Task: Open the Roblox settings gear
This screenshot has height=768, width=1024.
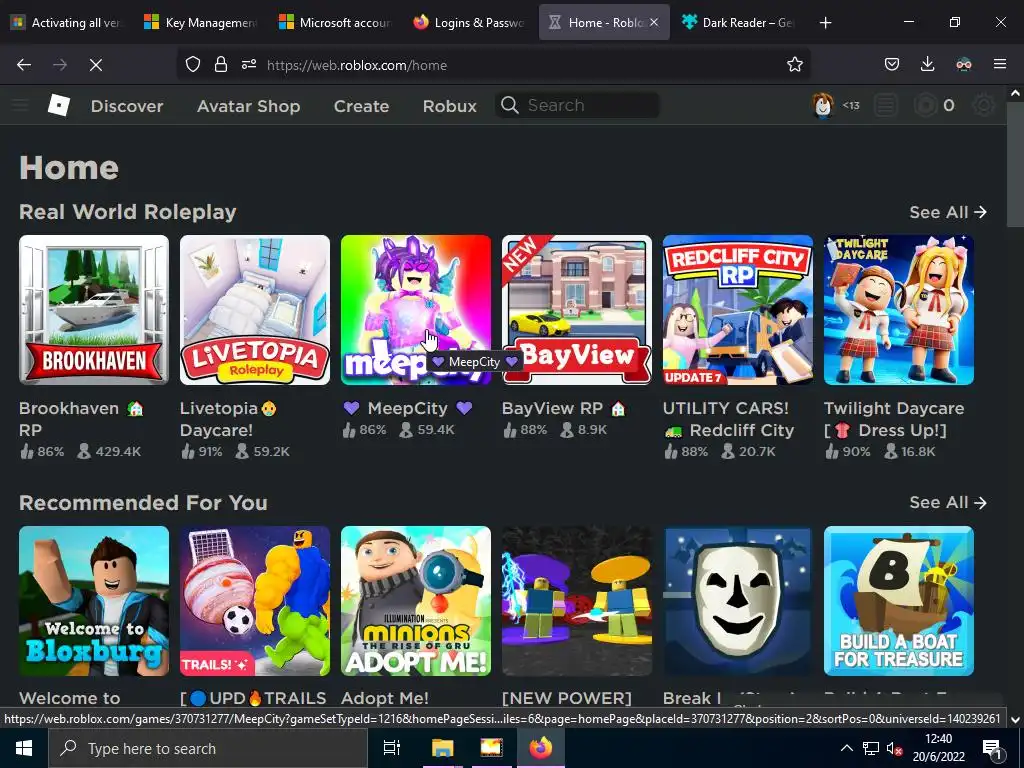Action: (x=984, y=105)
